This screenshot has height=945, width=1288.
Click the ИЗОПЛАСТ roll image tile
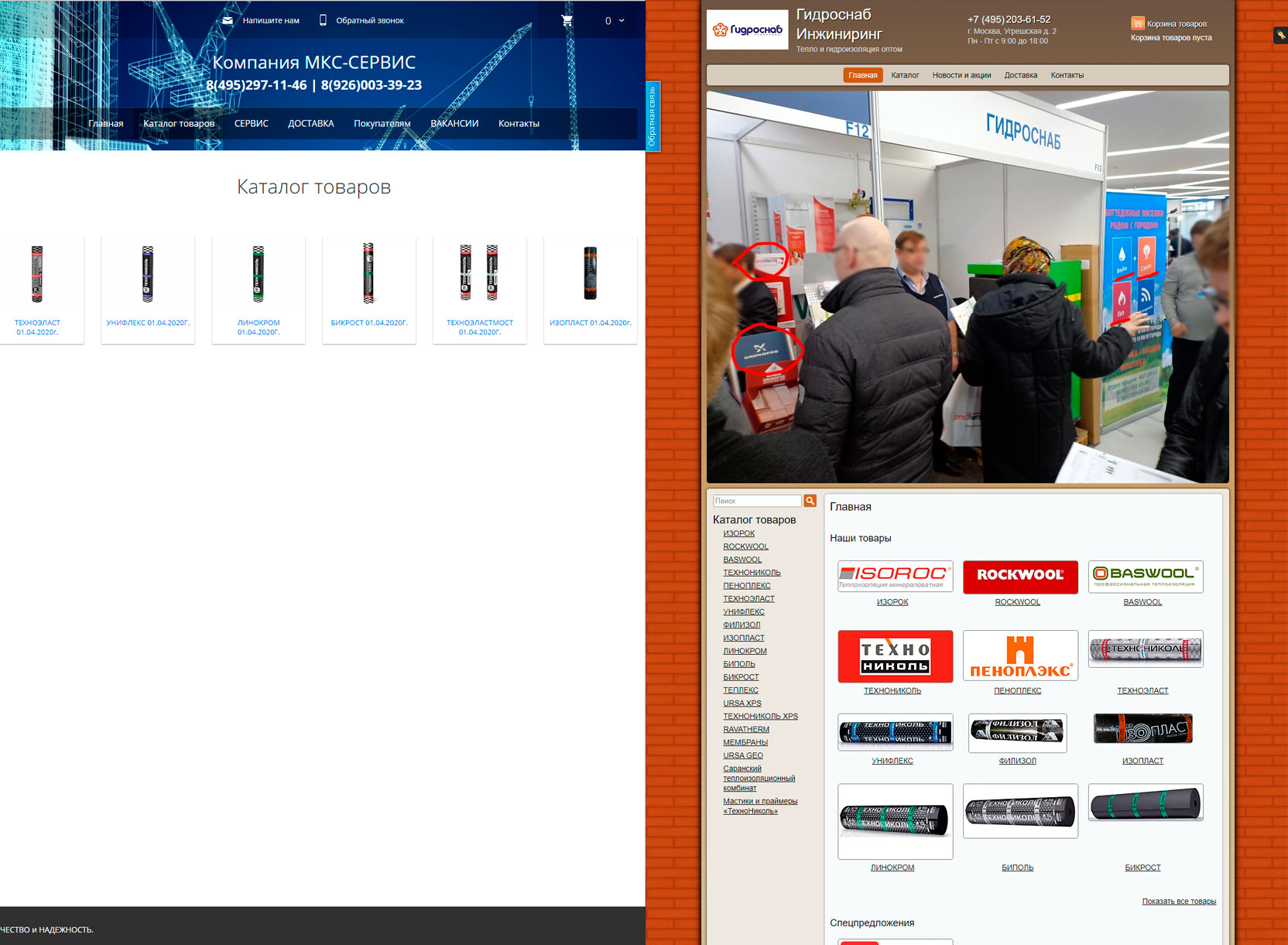click(x=1143, y=728)
